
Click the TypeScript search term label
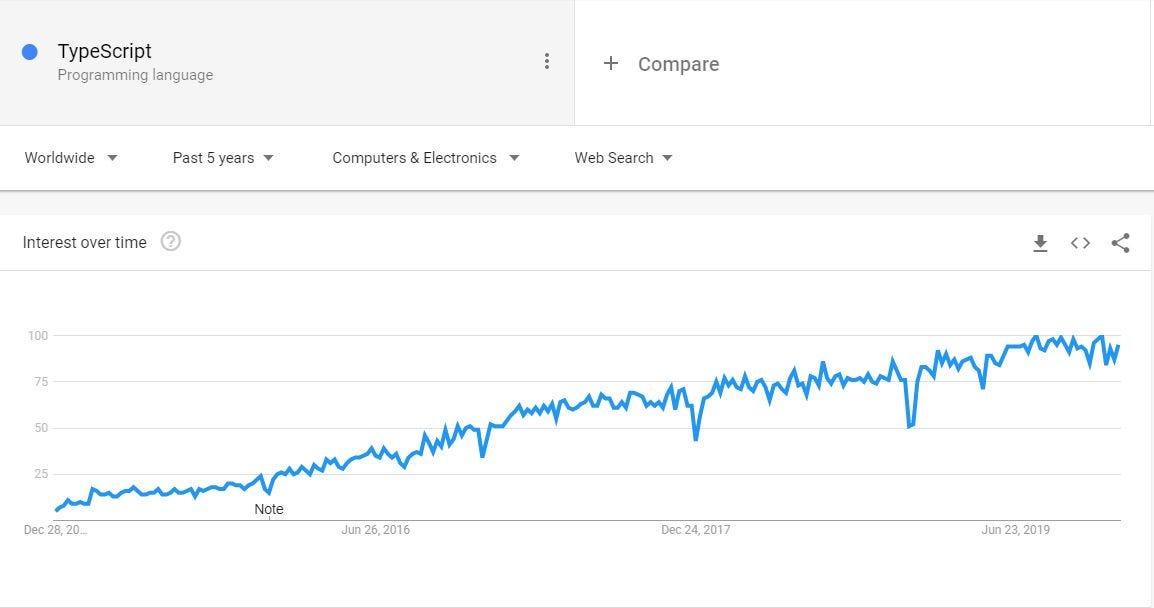coord(105,51)
